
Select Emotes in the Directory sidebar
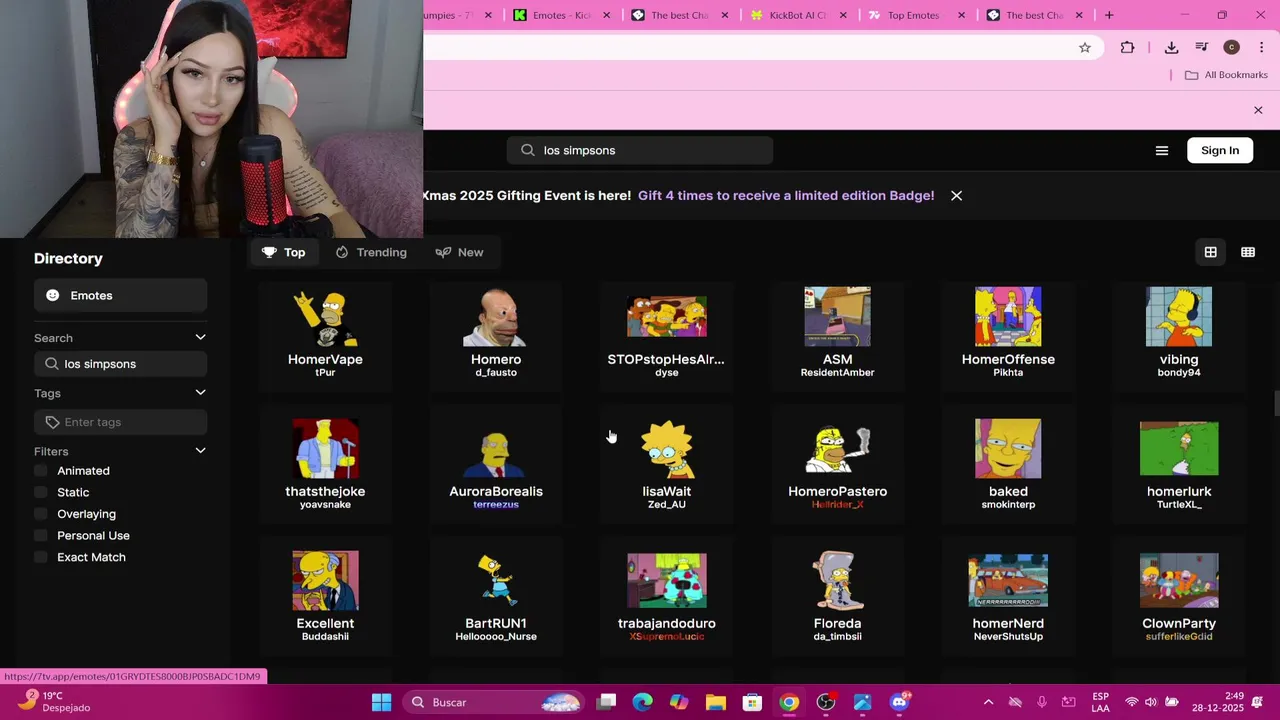tap(120, 295)
